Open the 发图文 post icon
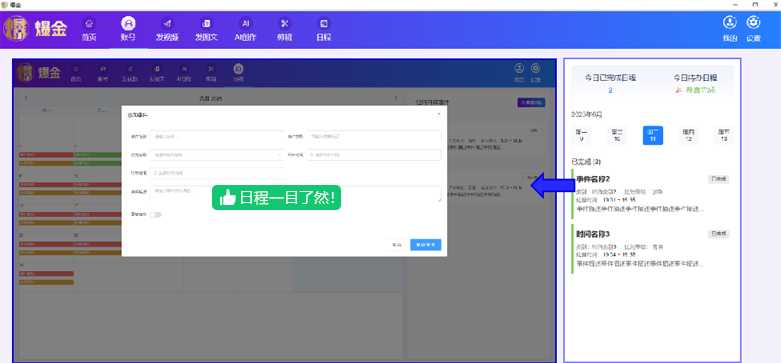 click(x=206, y=23)
